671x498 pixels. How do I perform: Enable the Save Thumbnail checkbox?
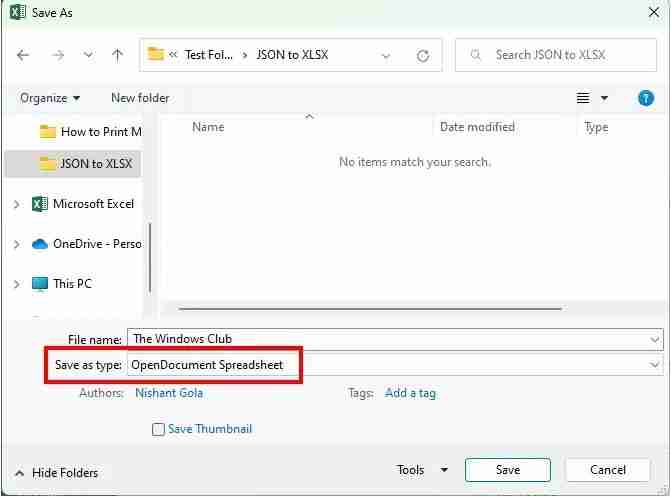[158, 429]
